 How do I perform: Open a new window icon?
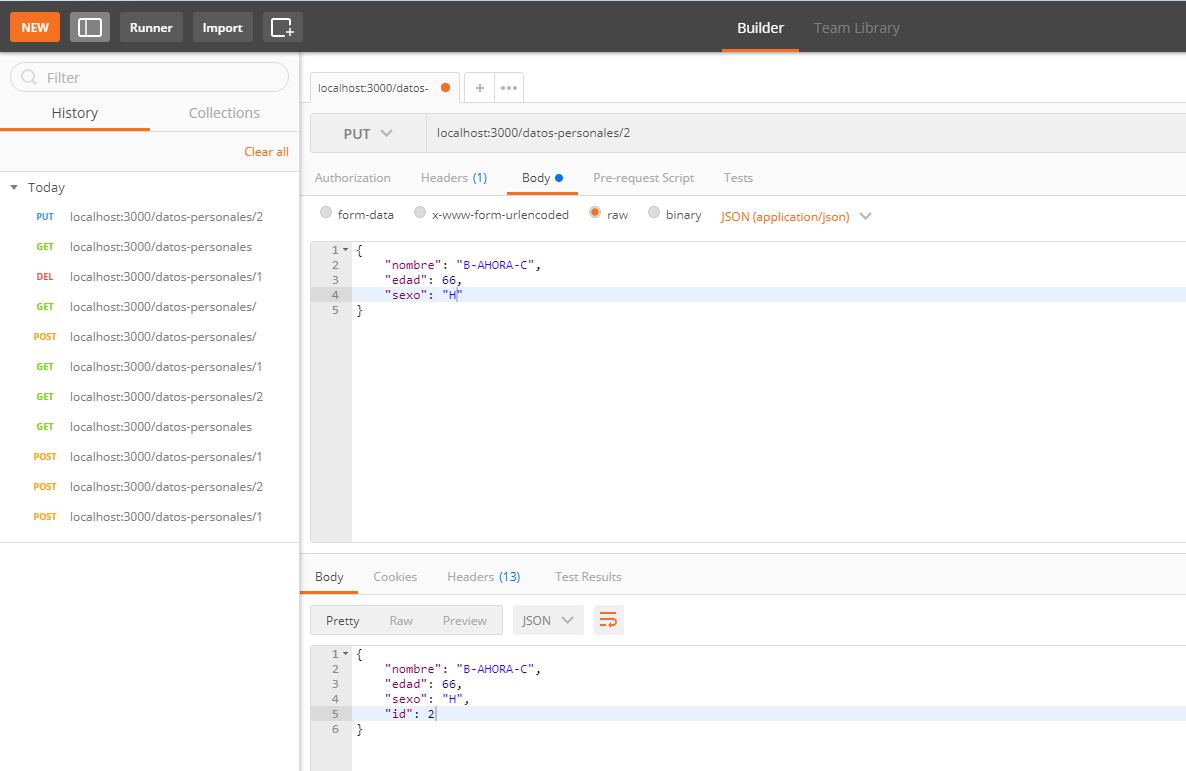point(282,27)
